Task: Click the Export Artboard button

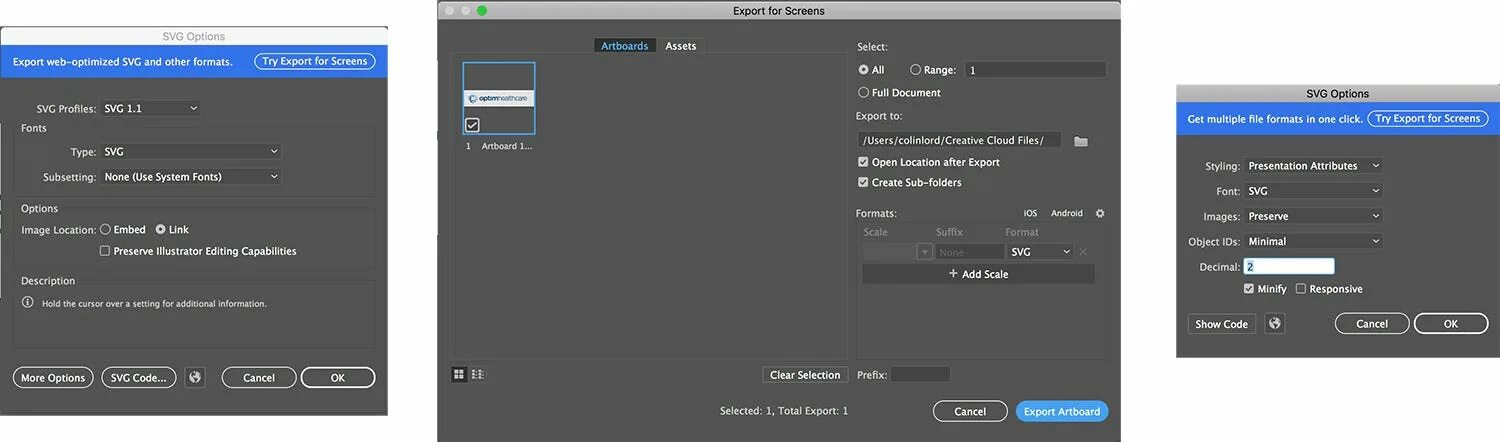Action: pyautogui.click(x=1061, y=412)
